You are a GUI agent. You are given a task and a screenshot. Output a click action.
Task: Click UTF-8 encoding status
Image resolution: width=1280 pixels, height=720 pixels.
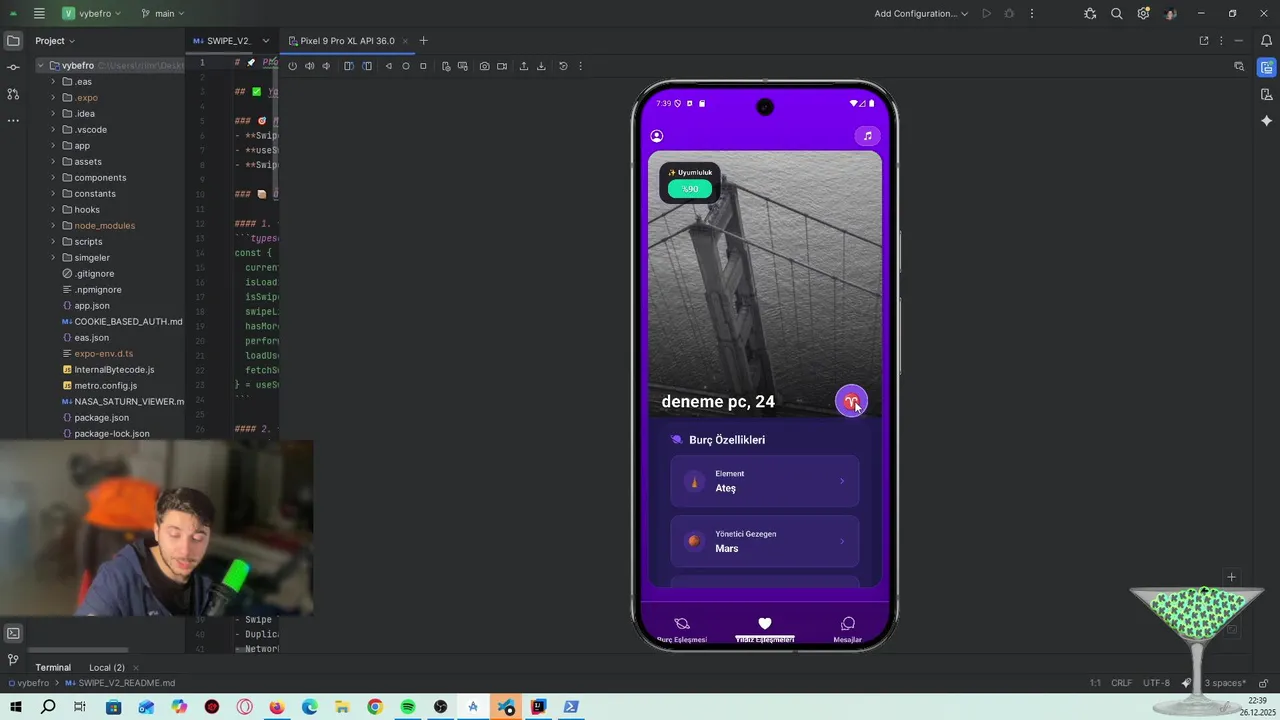[x=1156, y=683]
